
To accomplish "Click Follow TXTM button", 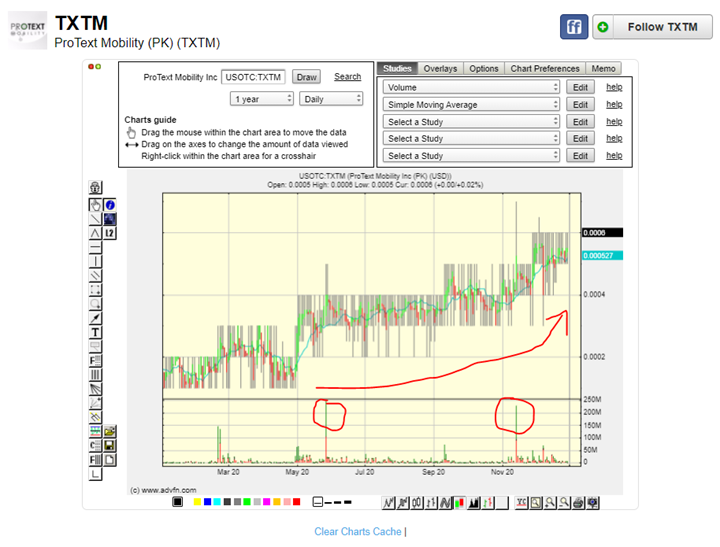I will [663, 27].
